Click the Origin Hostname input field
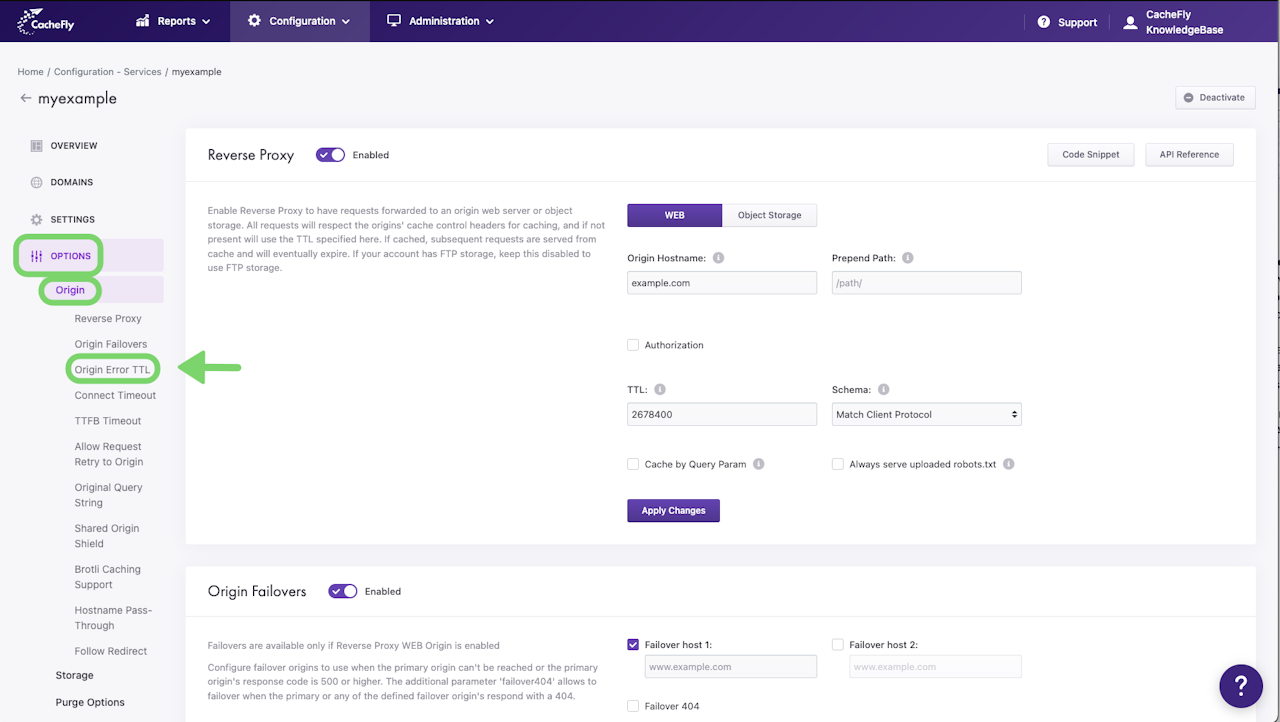1280x722 pixels. tap(722, 283)
